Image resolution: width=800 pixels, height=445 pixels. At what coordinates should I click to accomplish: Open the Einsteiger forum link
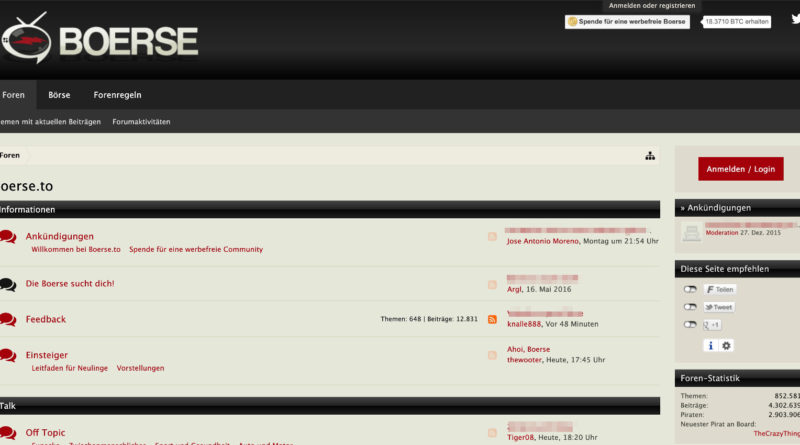[47, 355]
